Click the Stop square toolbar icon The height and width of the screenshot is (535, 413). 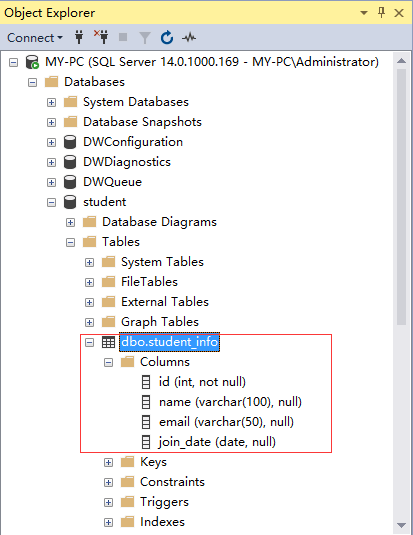click(123, 37)
